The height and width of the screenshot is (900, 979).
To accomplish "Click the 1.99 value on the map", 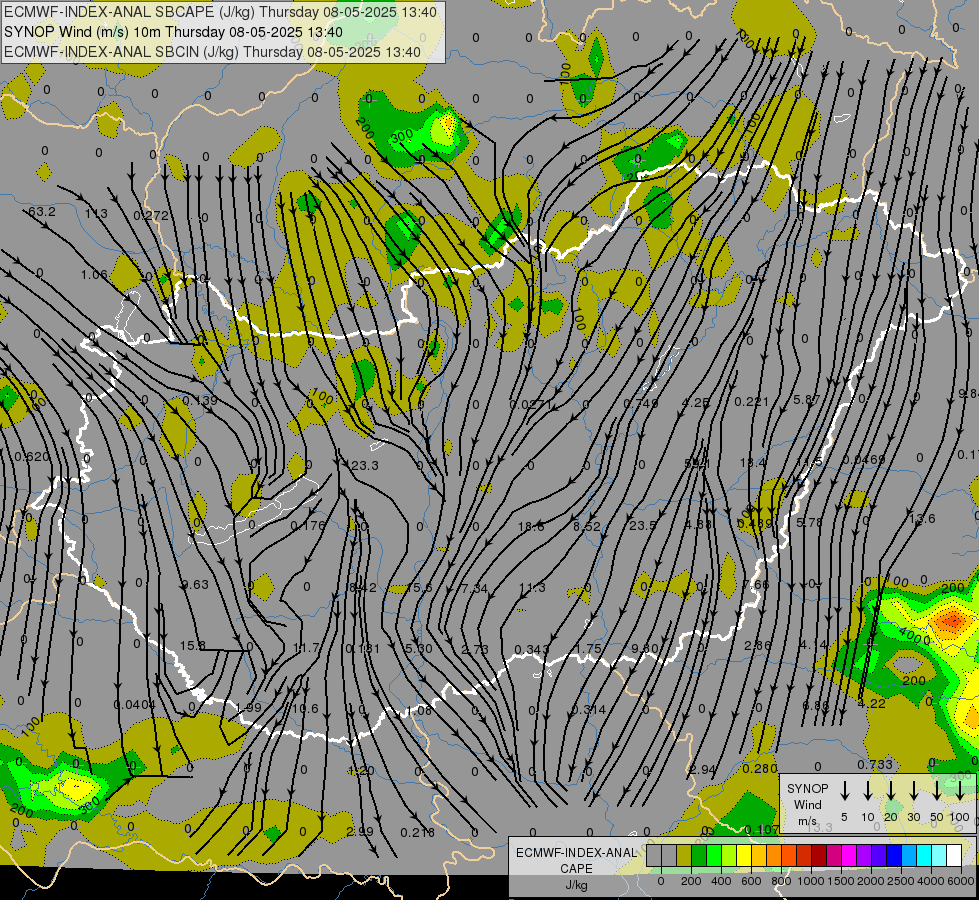I will 248,708.
